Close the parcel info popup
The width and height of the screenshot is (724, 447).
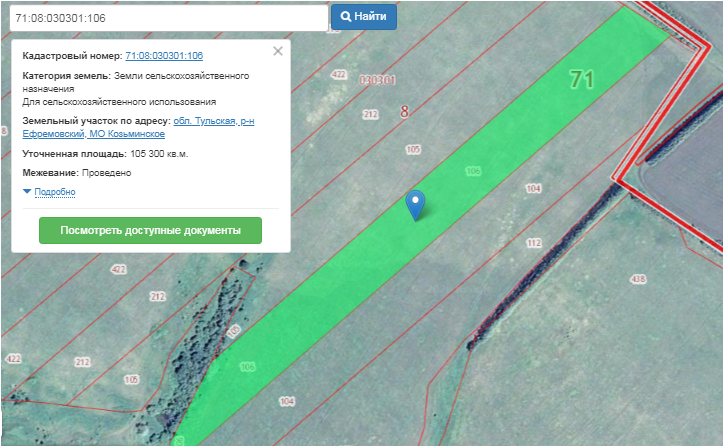[278, 51]
